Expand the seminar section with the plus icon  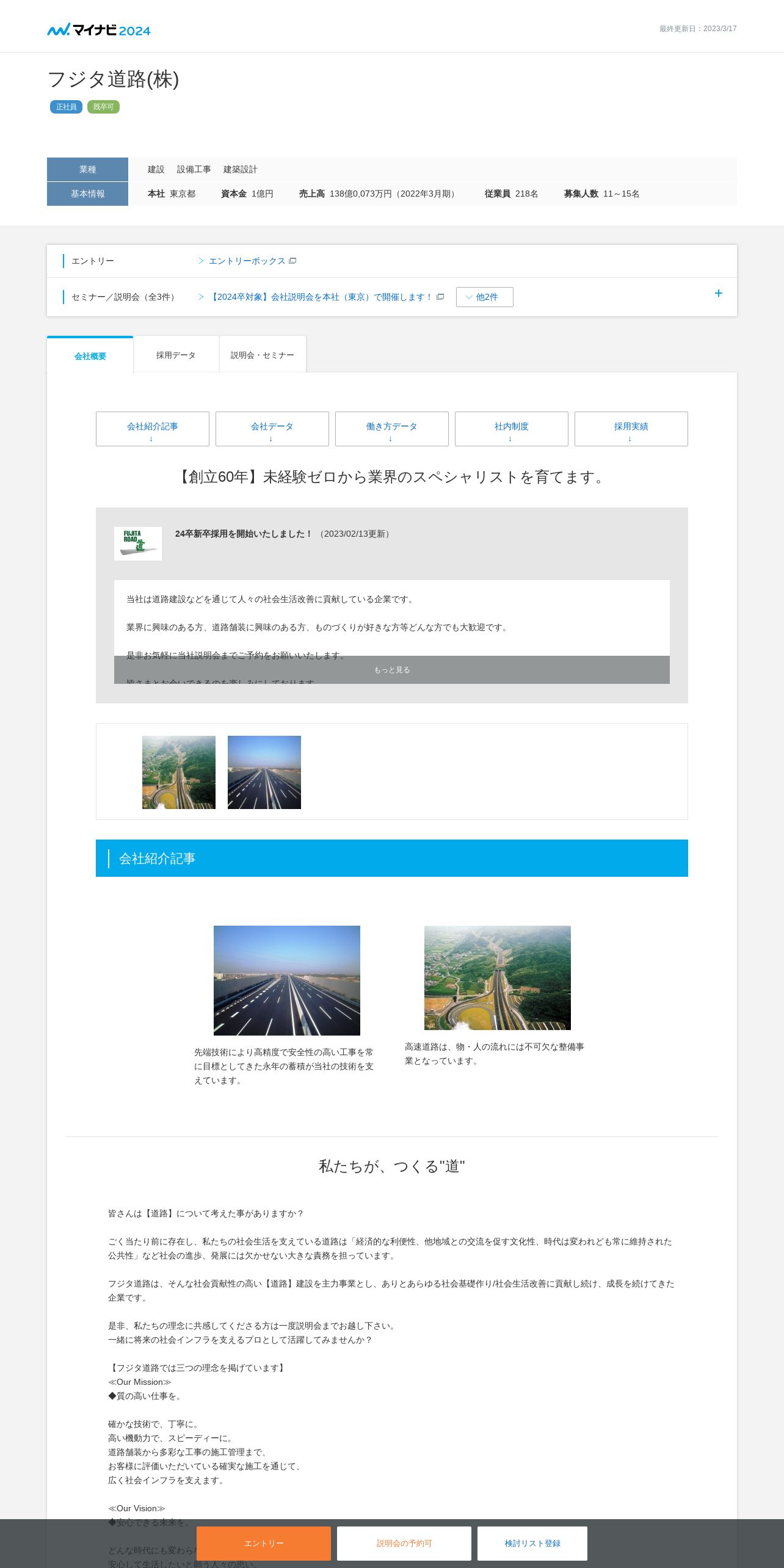[x=719, y=293]
